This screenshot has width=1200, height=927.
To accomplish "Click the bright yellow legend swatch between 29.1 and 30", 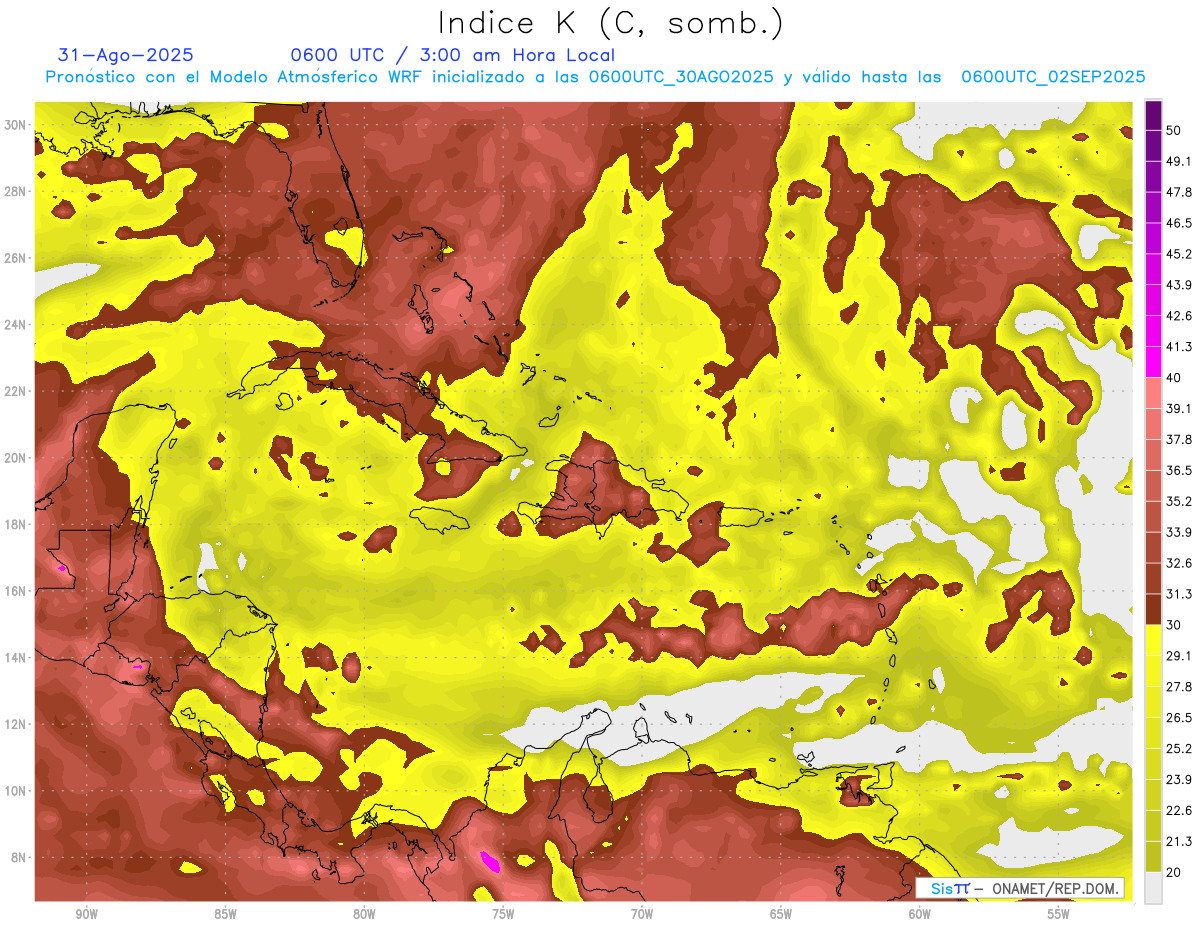I will point(1153,640).
